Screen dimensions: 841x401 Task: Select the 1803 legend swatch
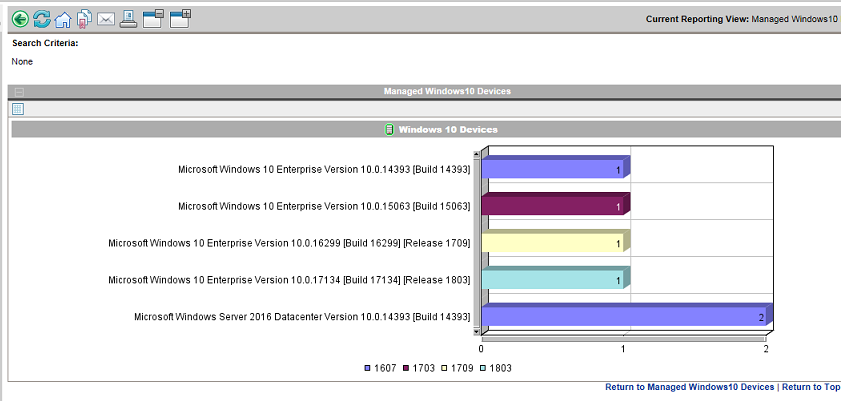point(483,368)
